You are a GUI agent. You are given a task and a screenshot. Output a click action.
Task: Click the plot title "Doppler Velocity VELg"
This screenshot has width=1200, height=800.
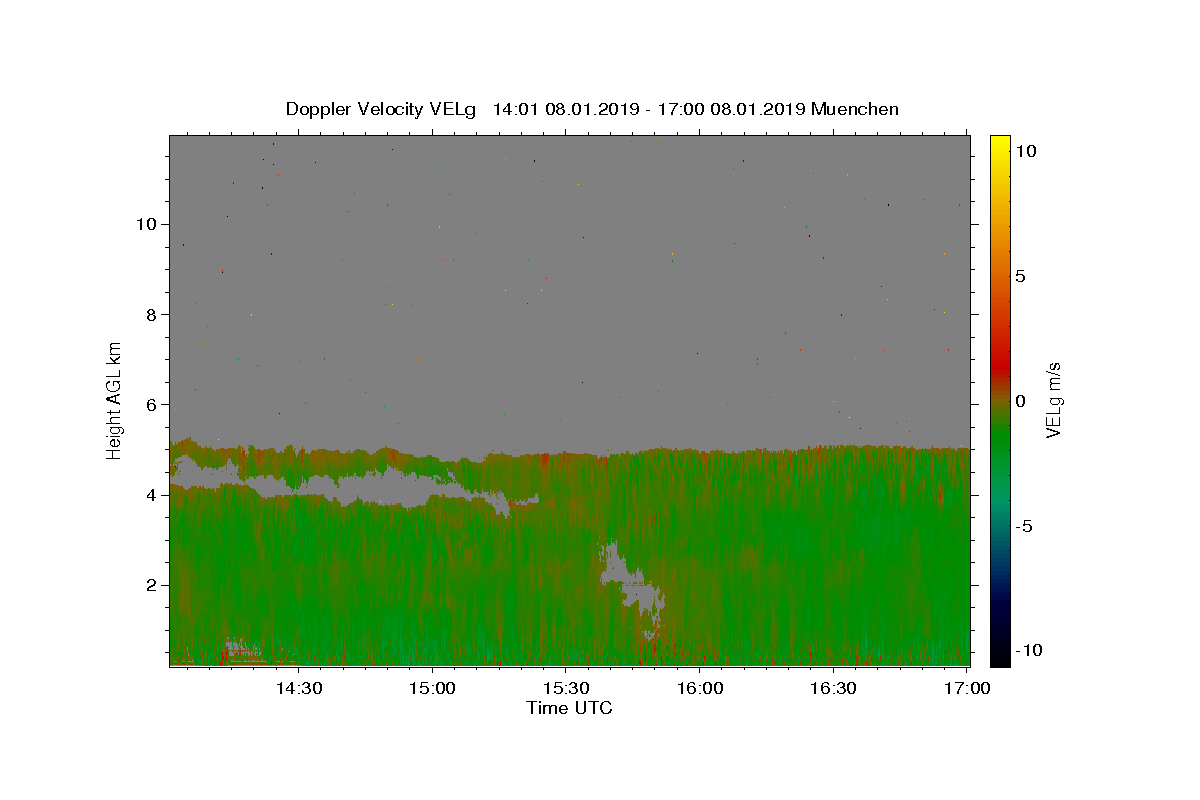pyautogui.click(x=380, y=109)
